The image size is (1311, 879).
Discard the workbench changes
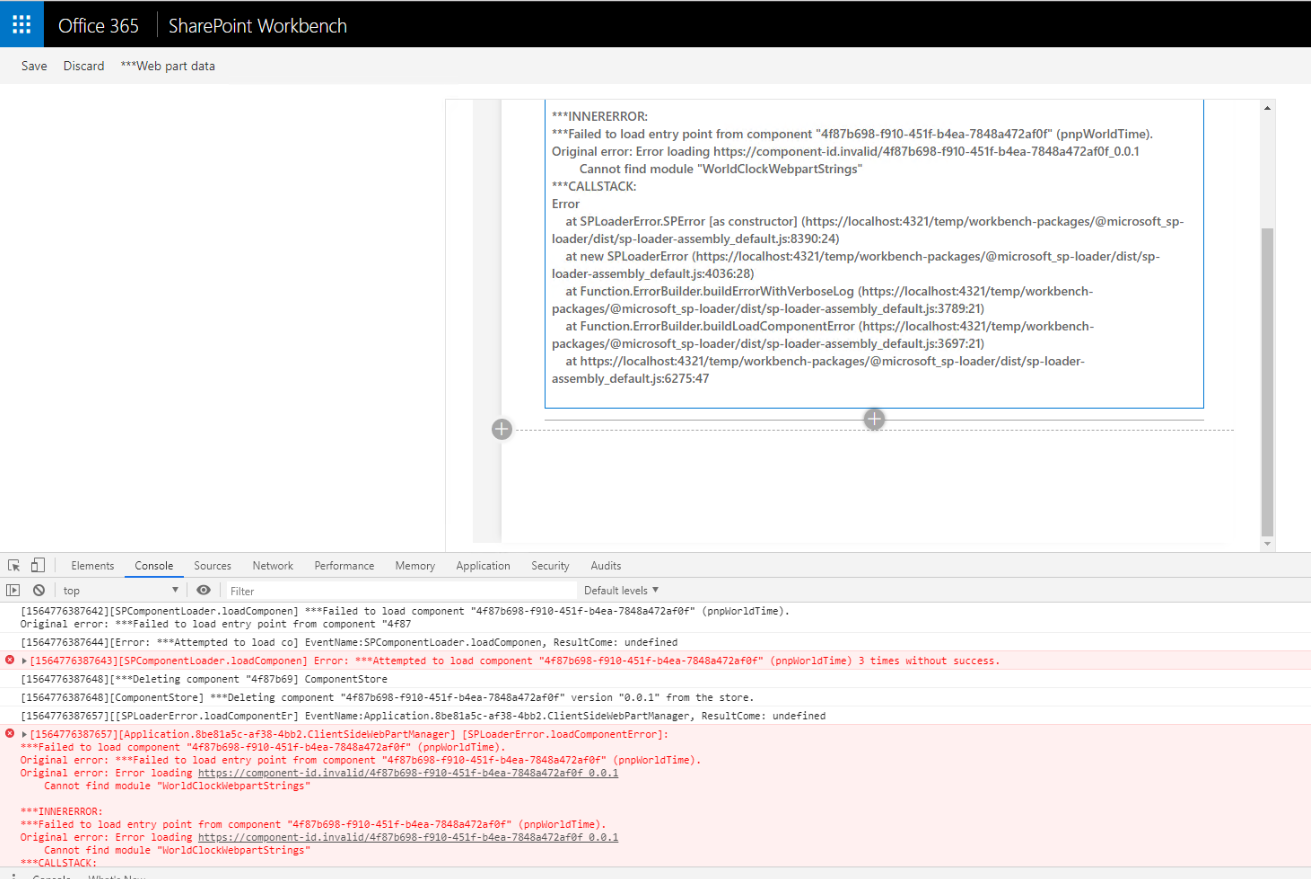point(84,66)
